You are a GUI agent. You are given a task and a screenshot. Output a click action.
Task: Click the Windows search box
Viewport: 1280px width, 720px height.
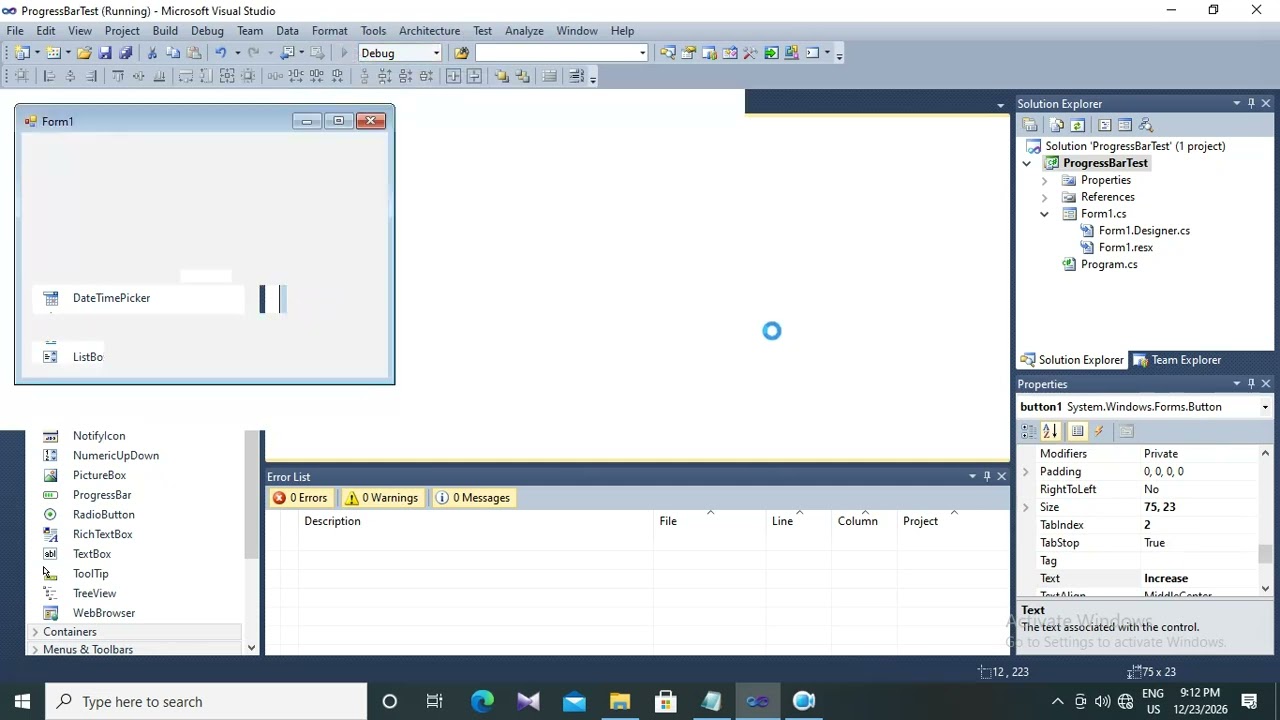point(207,702)
